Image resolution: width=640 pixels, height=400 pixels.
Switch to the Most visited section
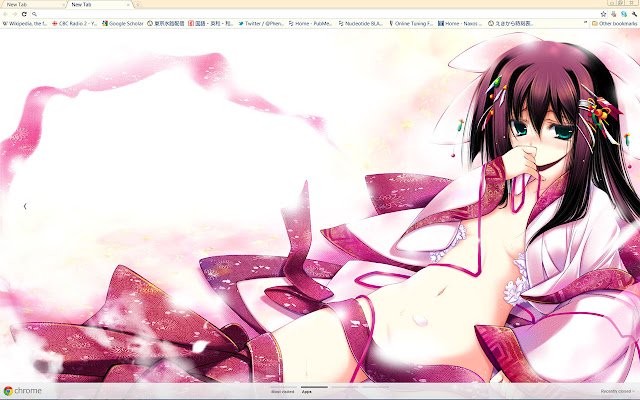click(283, 390)
